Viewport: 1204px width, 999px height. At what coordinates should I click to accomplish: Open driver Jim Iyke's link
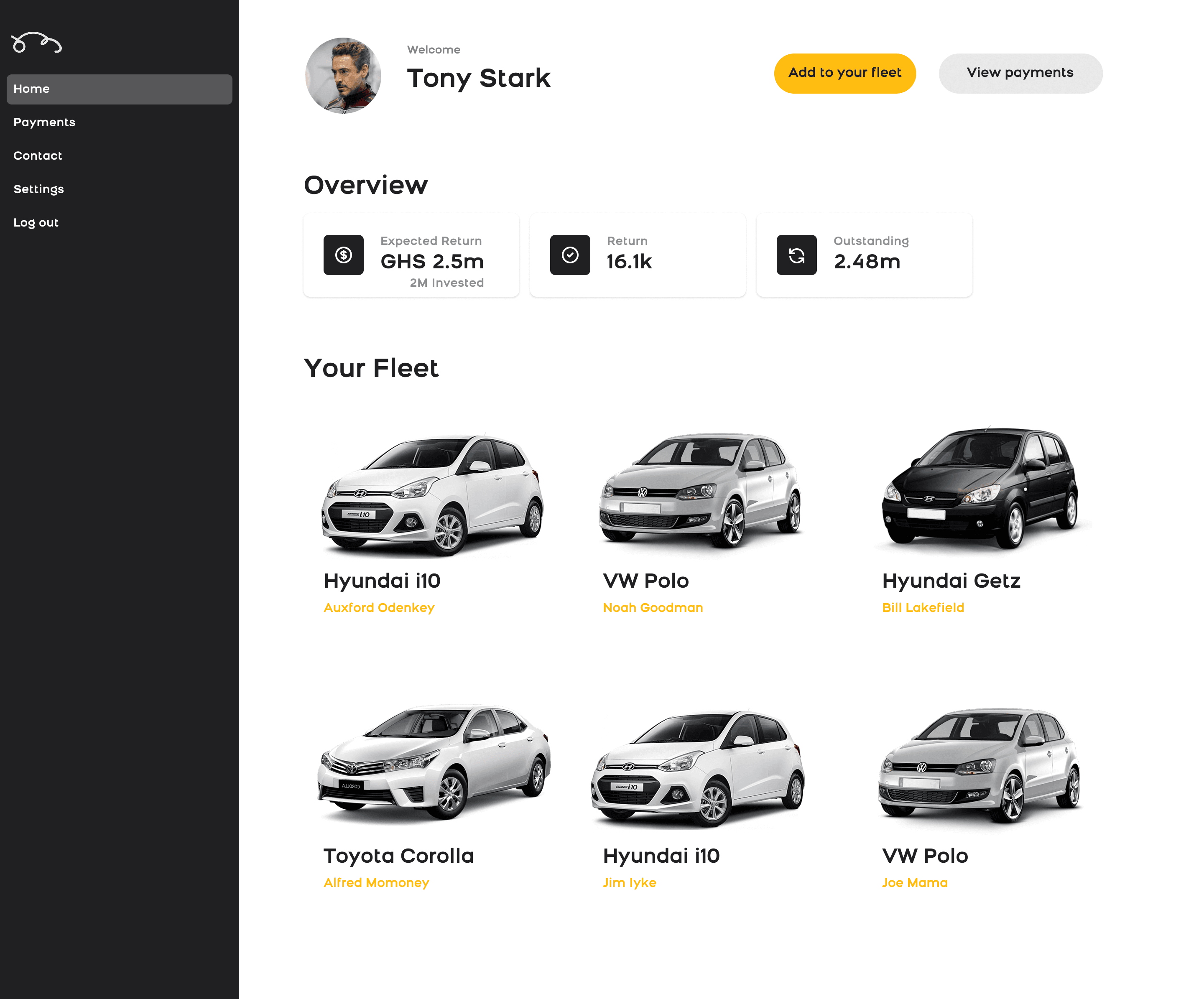629,883
